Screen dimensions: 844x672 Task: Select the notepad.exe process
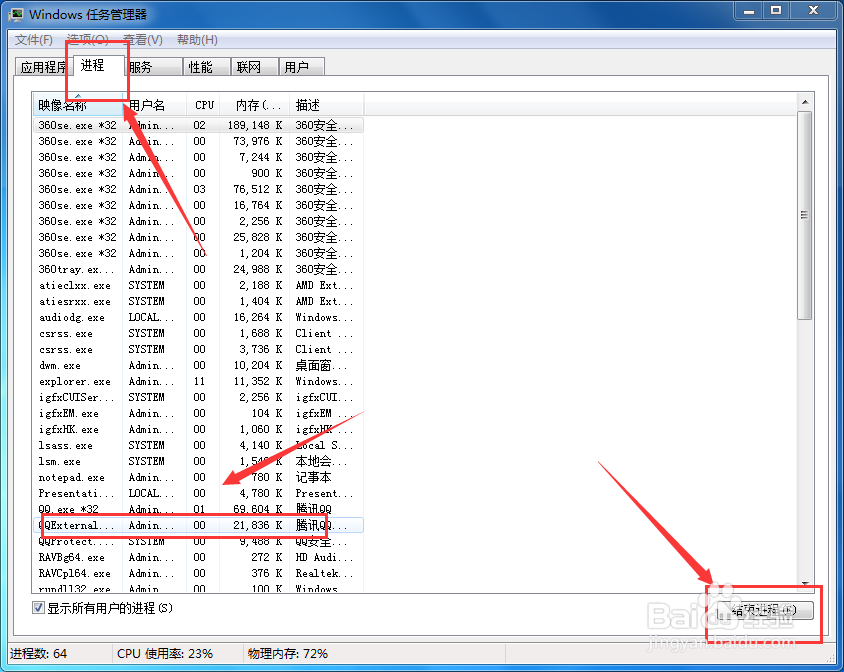[x=198, y=477]
